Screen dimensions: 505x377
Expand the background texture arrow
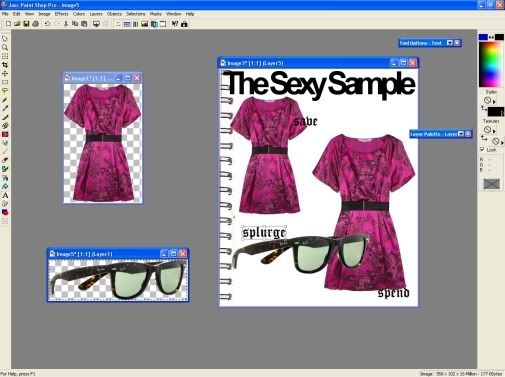(502, 142)
